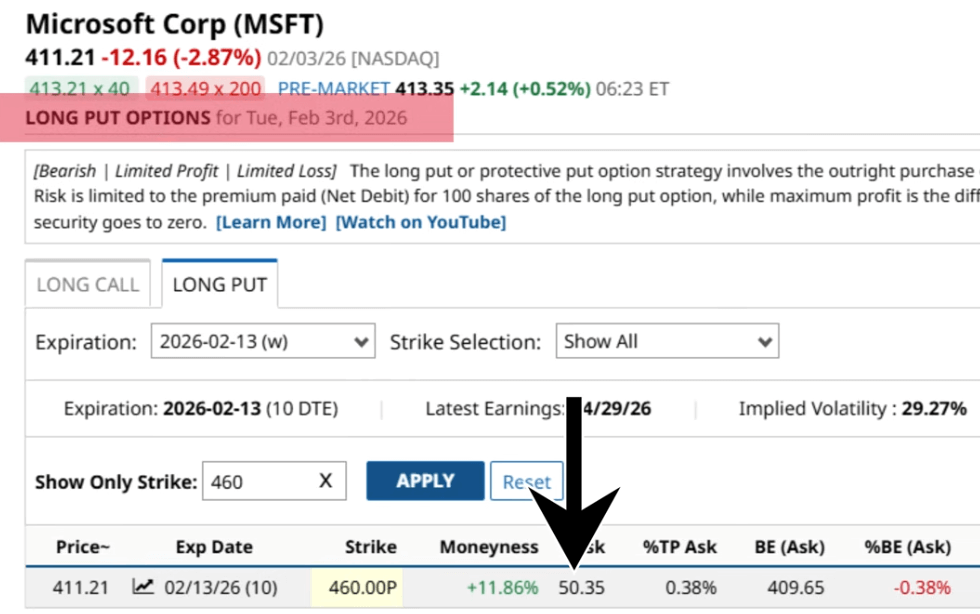
Task: Sort rows by the Exp Date header
Action: 213,547
